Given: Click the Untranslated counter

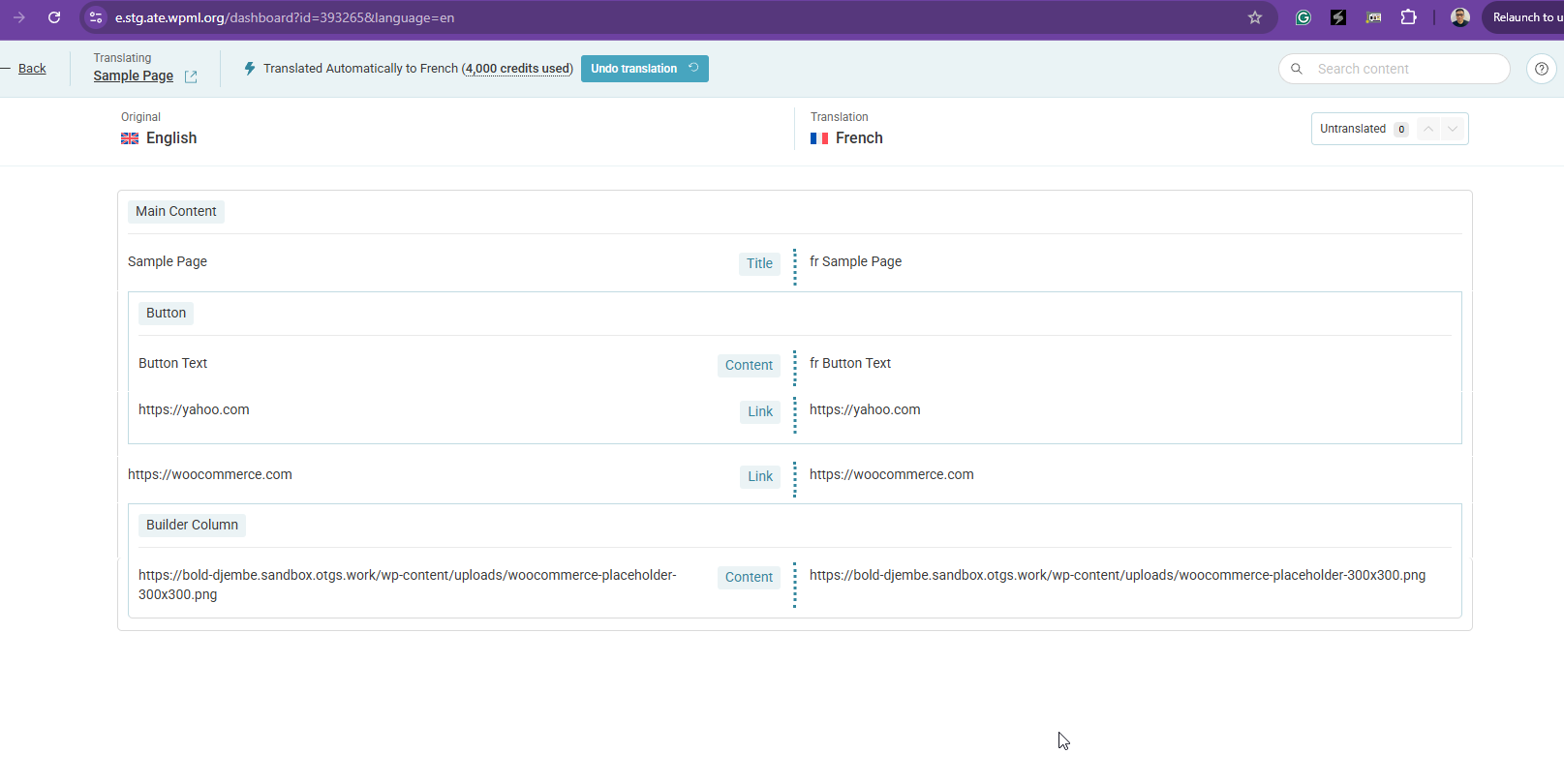Looking at the screenshot, I should [x=1364, y=129].
